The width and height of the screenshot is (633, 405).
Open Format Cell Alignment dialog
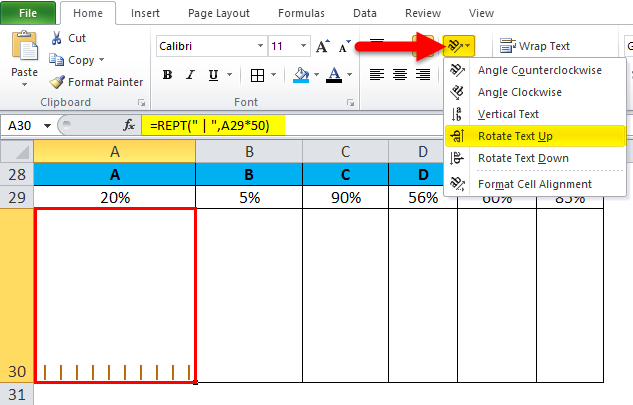point(535,184)
